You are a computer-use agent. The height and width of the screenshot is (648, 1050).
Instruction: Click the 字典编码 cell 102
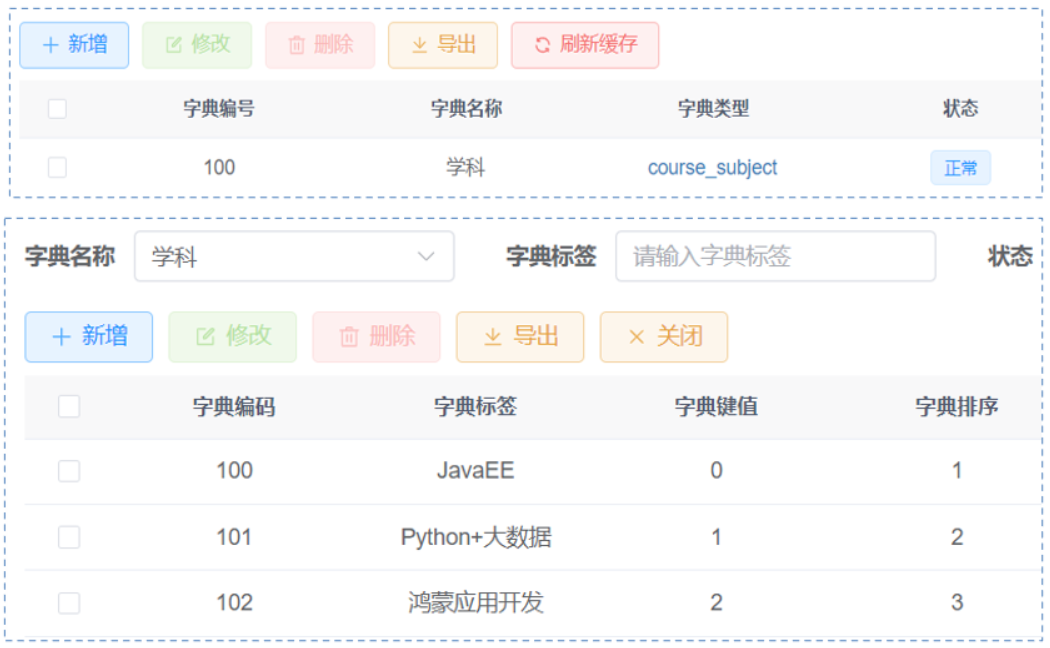click(x=234, y=602)
